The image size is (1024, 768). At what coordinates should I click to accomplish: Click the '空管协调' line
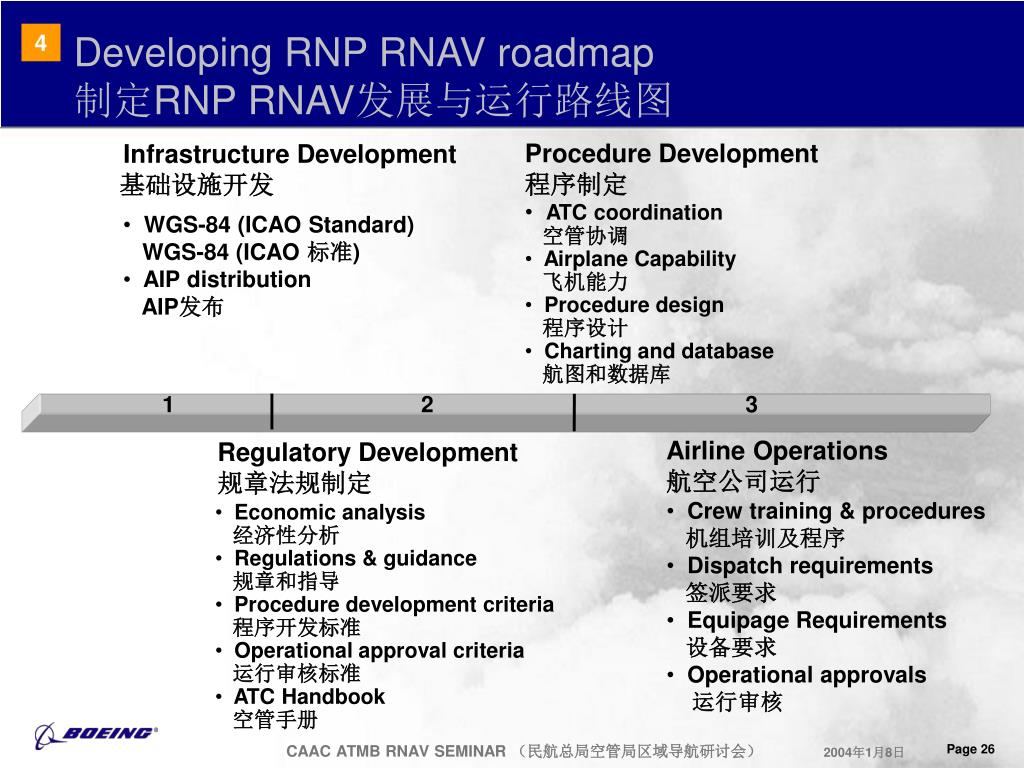point(585,235)
